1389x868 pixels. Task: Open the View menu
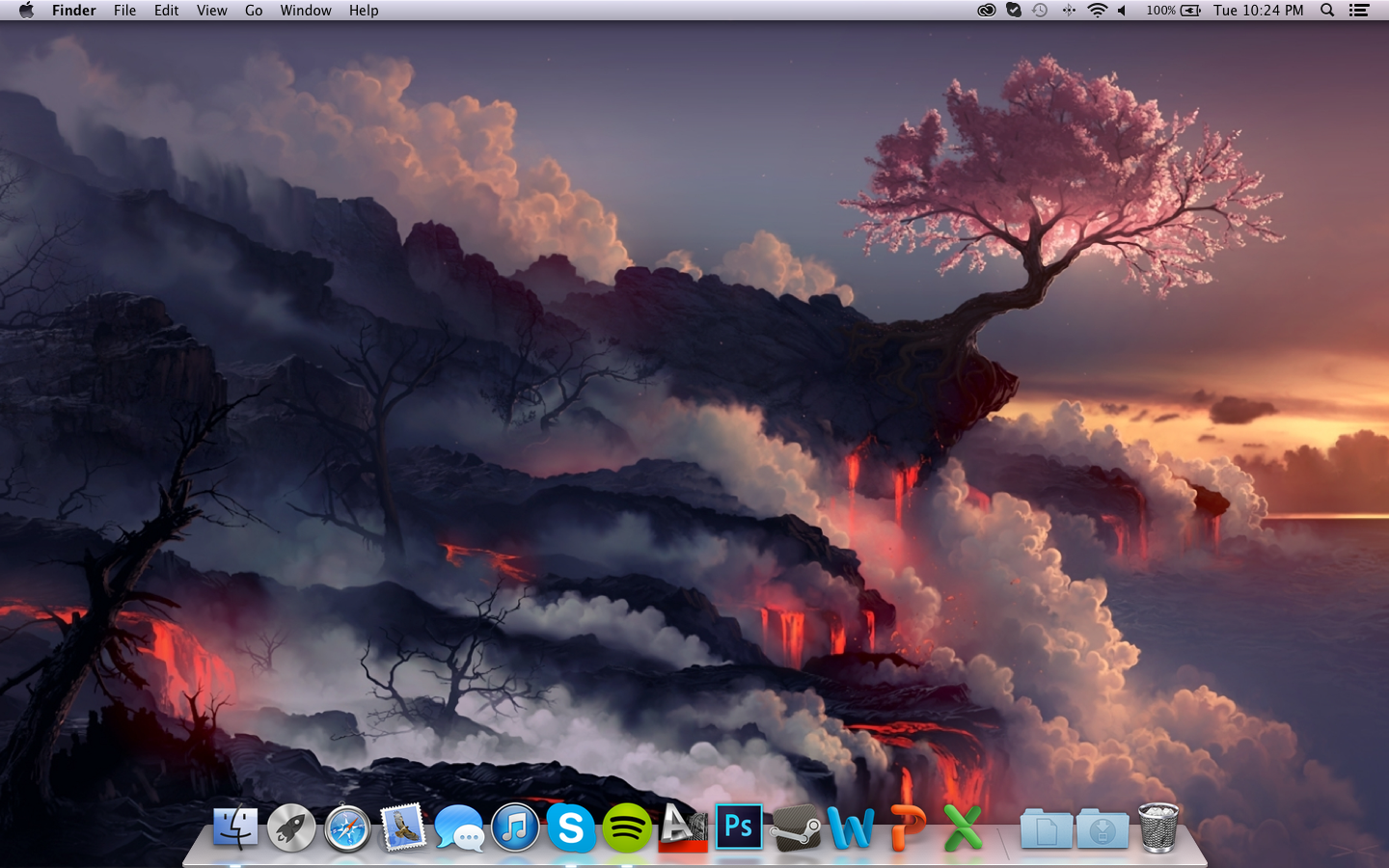[212, 11]
